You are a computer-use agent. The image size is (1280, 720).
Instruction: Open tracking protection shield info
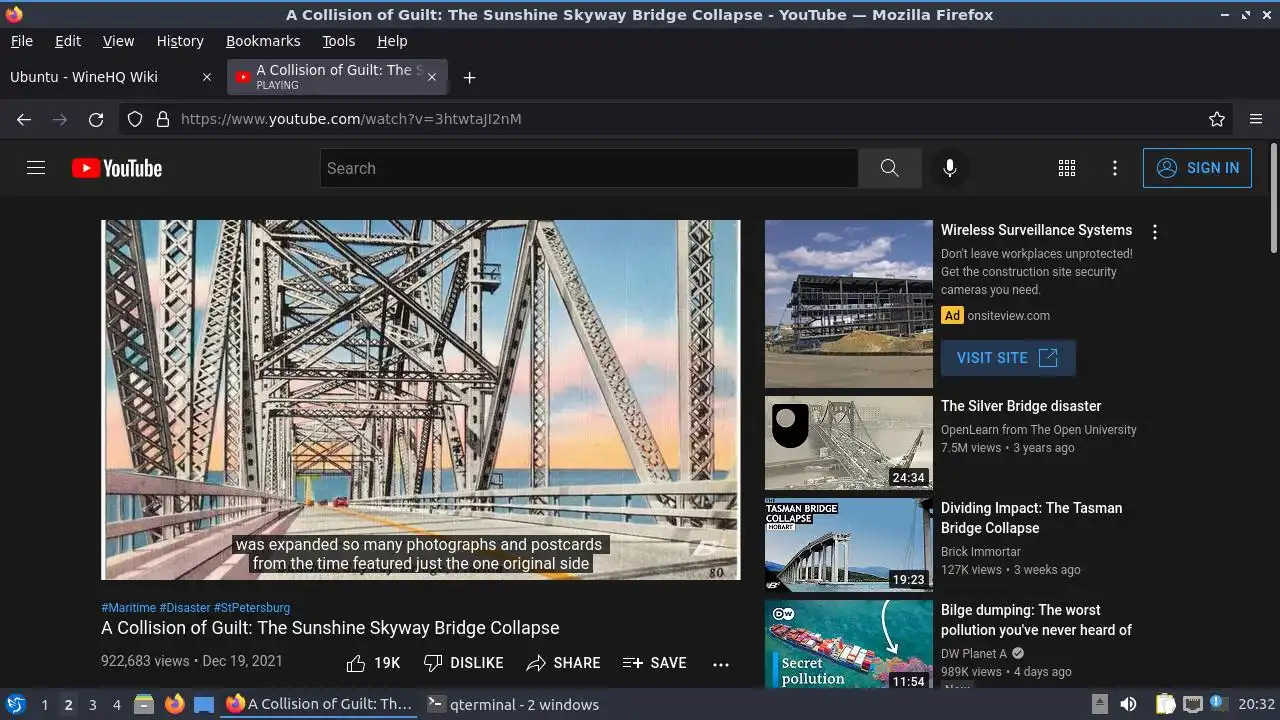tap(135, 119)
